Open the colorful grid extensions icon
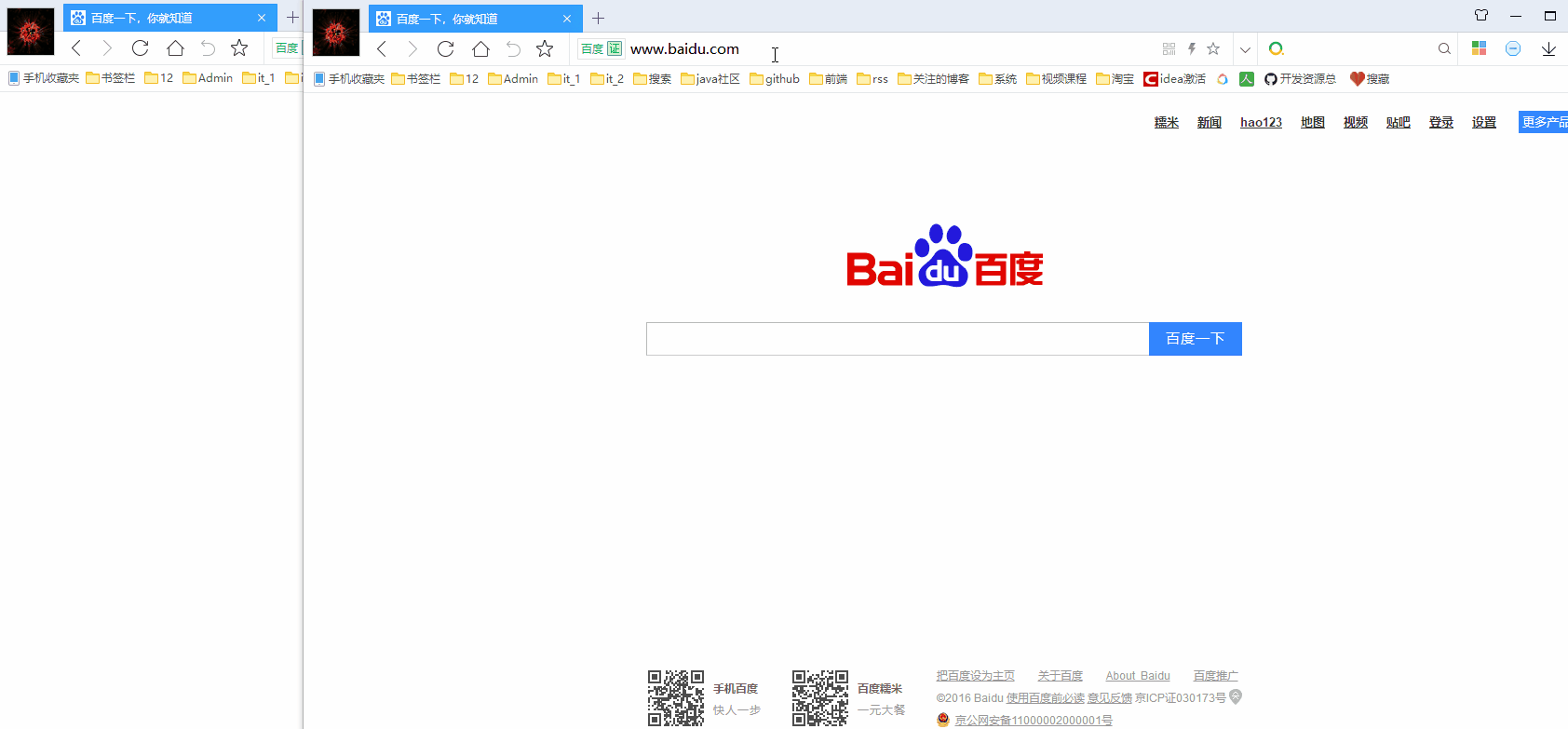Viewport: 1568px width, 729px height. (x=1479, y=48)
